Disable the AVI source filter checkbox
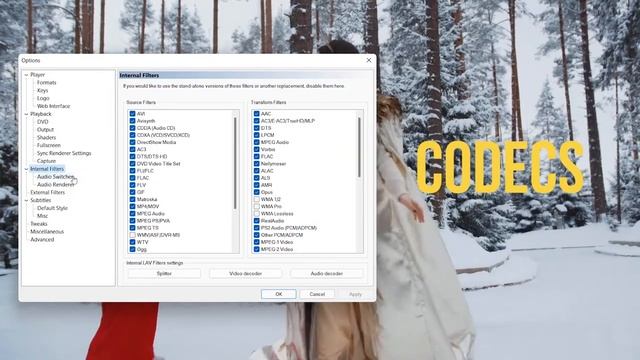 [x=132, y=114]
